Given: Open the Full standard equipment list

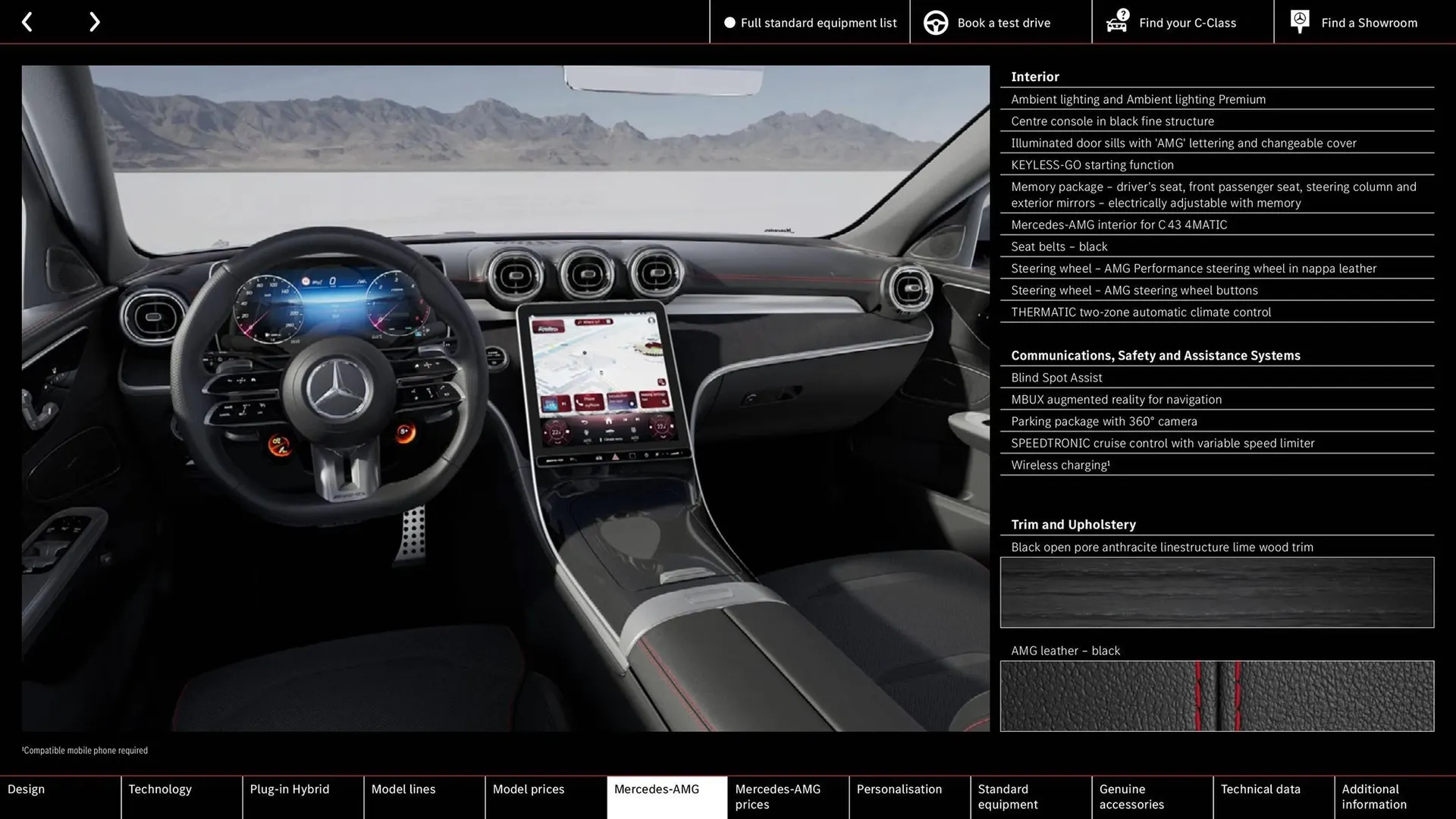Looking at the screenshot, I should (818, 23).
